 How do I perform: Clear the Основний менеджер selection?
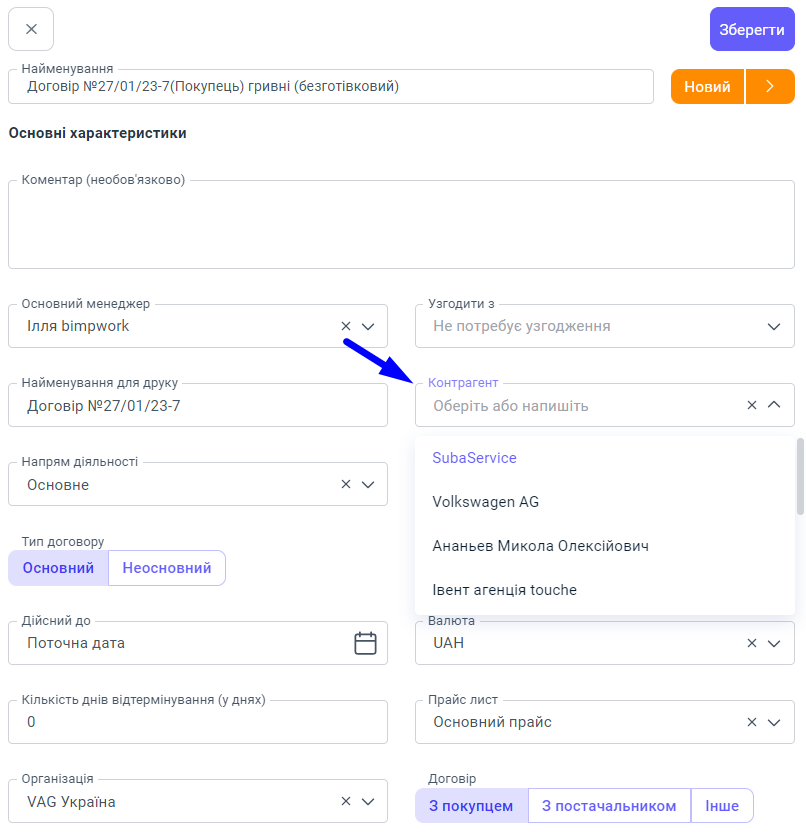[x=346, y=326]
